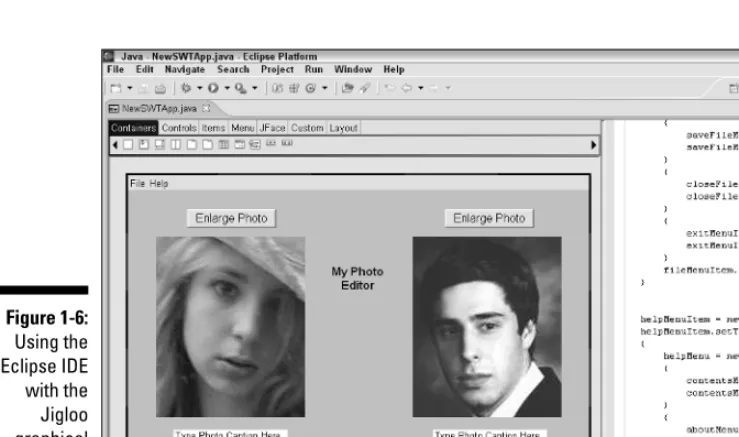Open the Edit menu

click(x=145, y=70)
